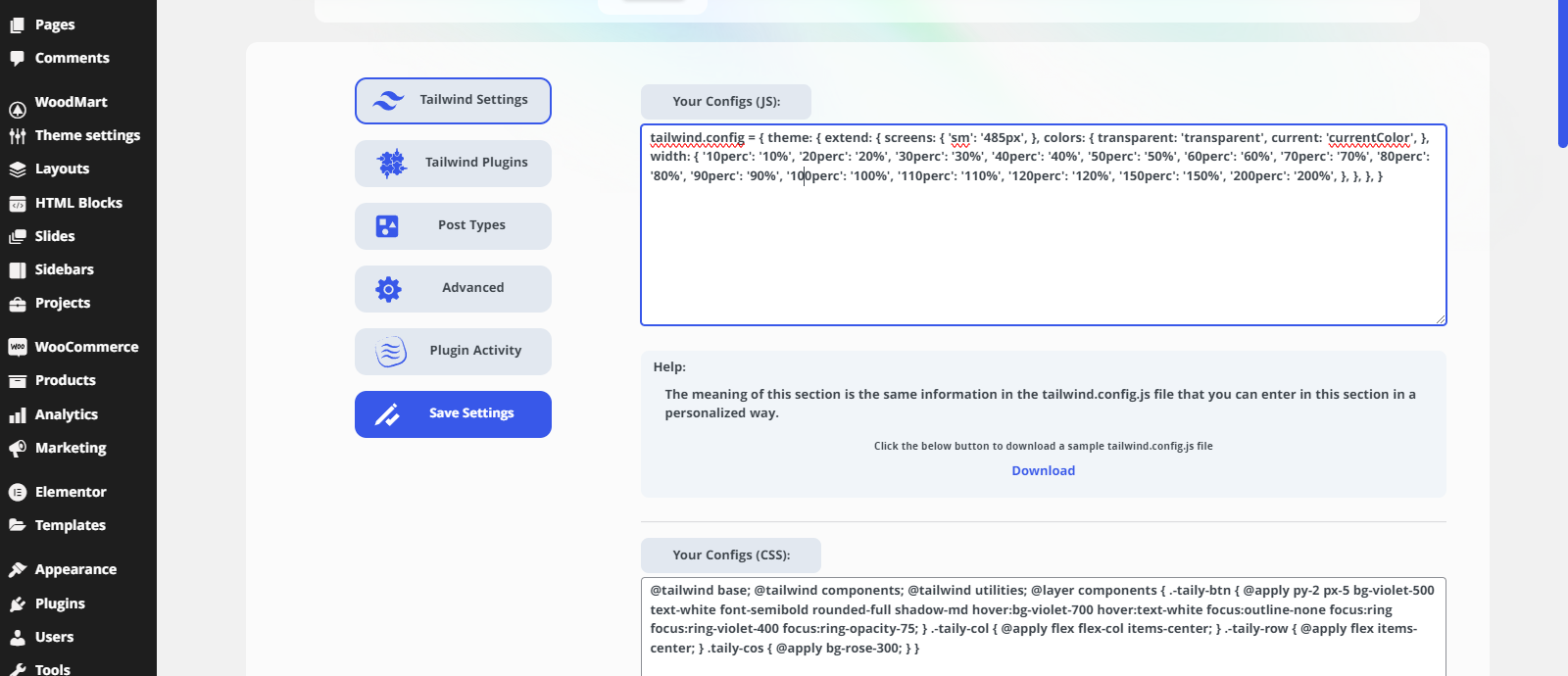Image resolution: width=1568 pixels, height=676 pixels.
Task: Click the HTML Blocks code icon
Action: point(17,203)
